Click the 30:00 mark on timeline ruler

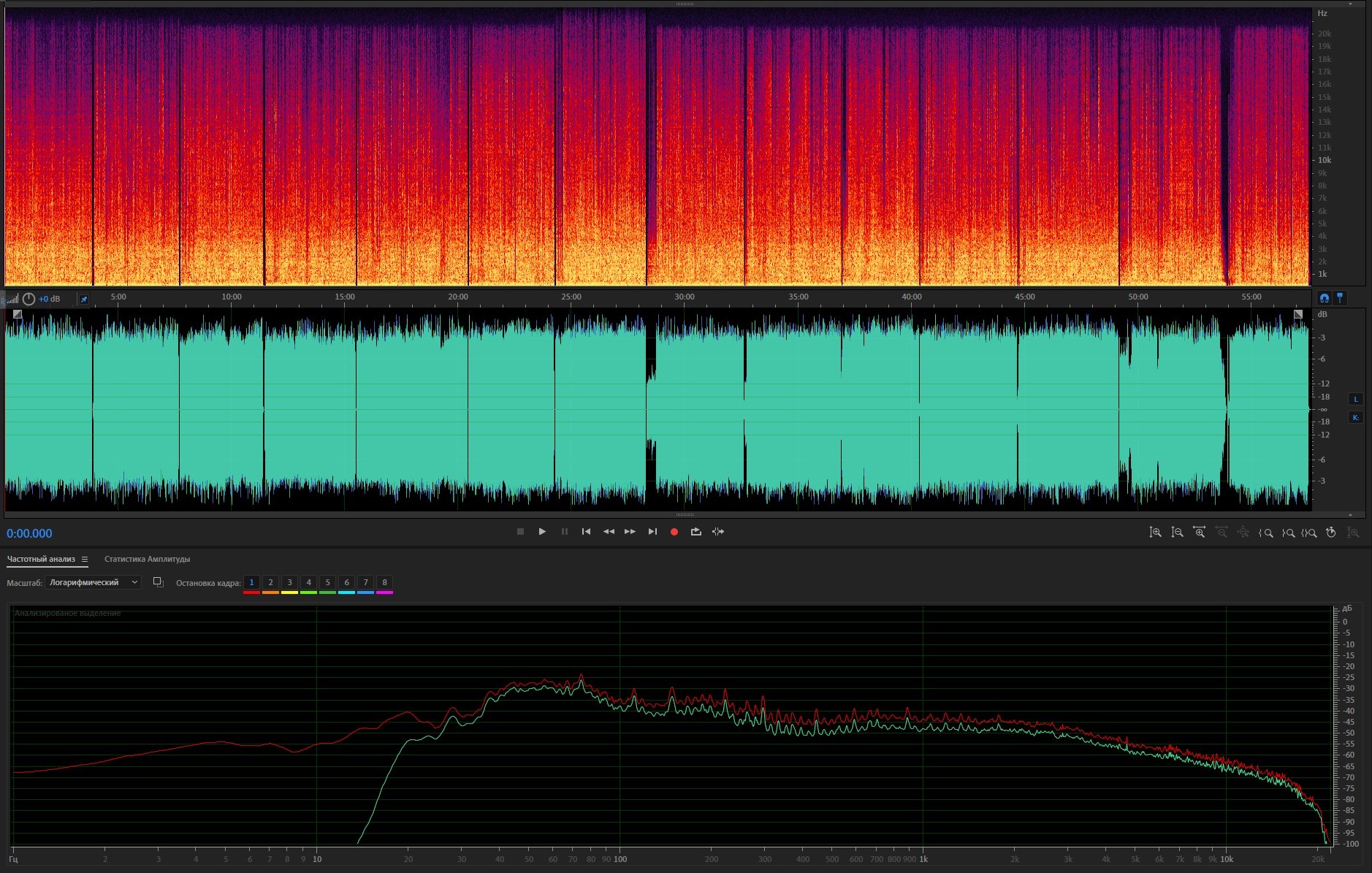click(x=685, y=297)
